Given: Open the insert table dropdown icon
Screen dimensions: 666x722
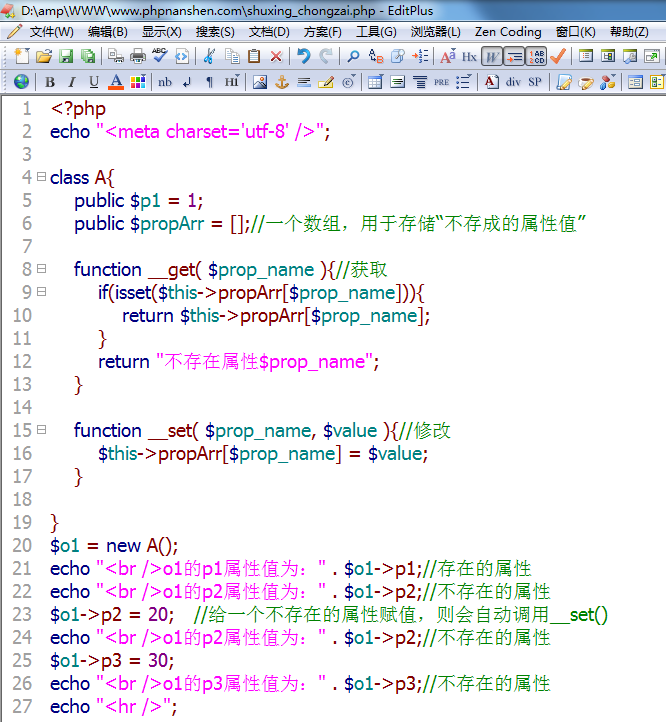Looking at the screenshot, I should pos(375,82).
